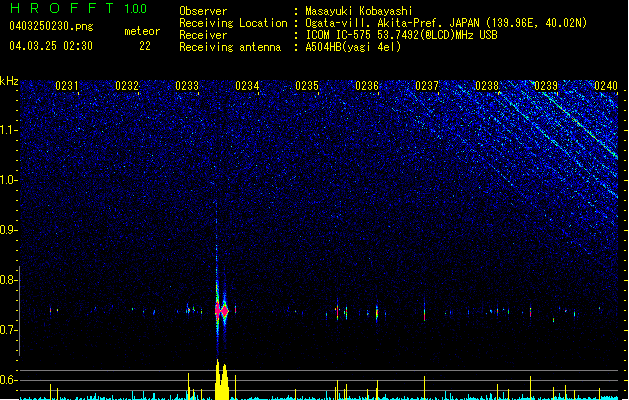Click the 0236 time marker
The height and width of the screenshot is (400, 629).
[x=367, y=86]
